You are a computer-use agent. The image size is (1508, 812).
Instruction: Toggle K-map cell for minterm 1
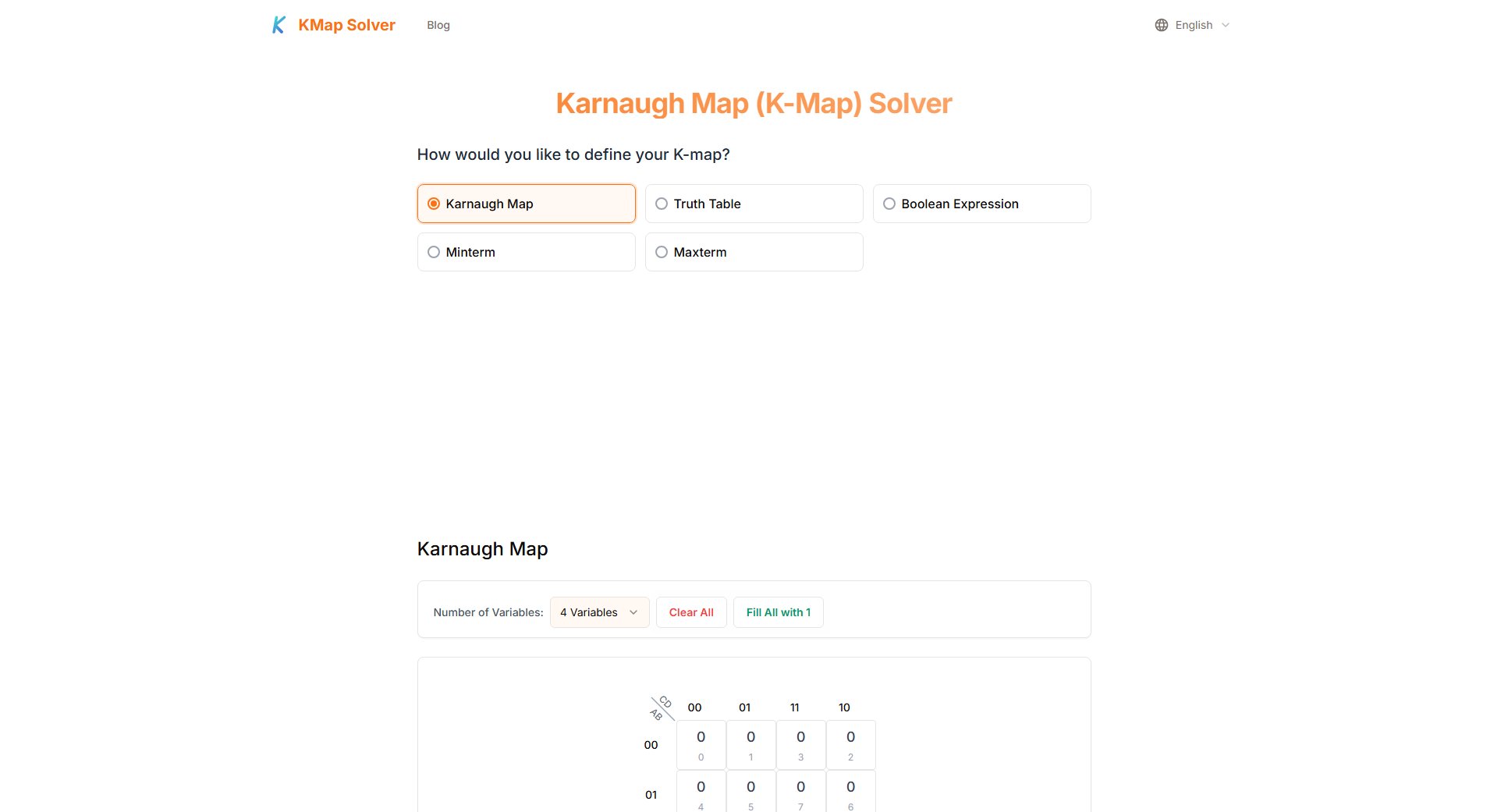point(750,745)
